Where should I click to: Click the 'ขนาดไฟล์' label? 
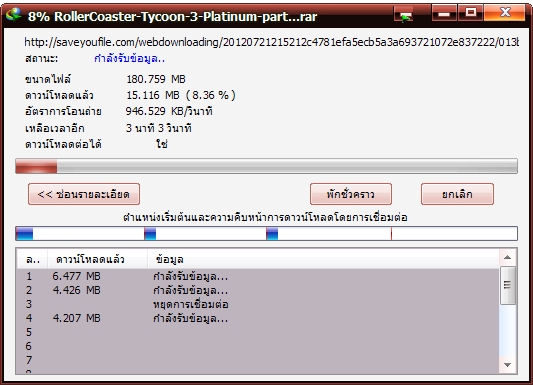pos(48,79)
